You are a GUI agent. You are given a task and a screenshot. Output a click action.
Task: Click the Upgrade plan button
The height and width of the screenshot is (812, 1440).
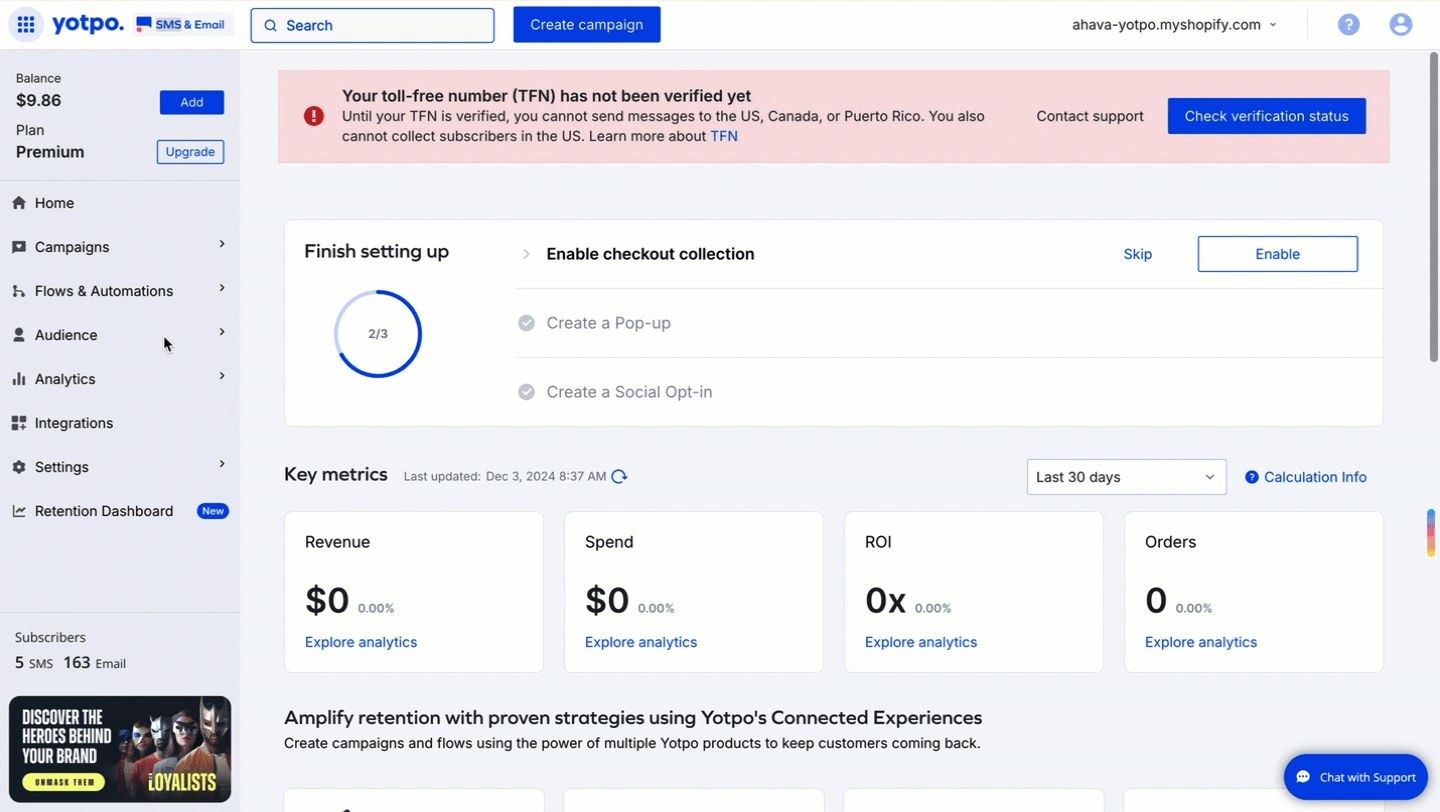[x=190, y=152]
